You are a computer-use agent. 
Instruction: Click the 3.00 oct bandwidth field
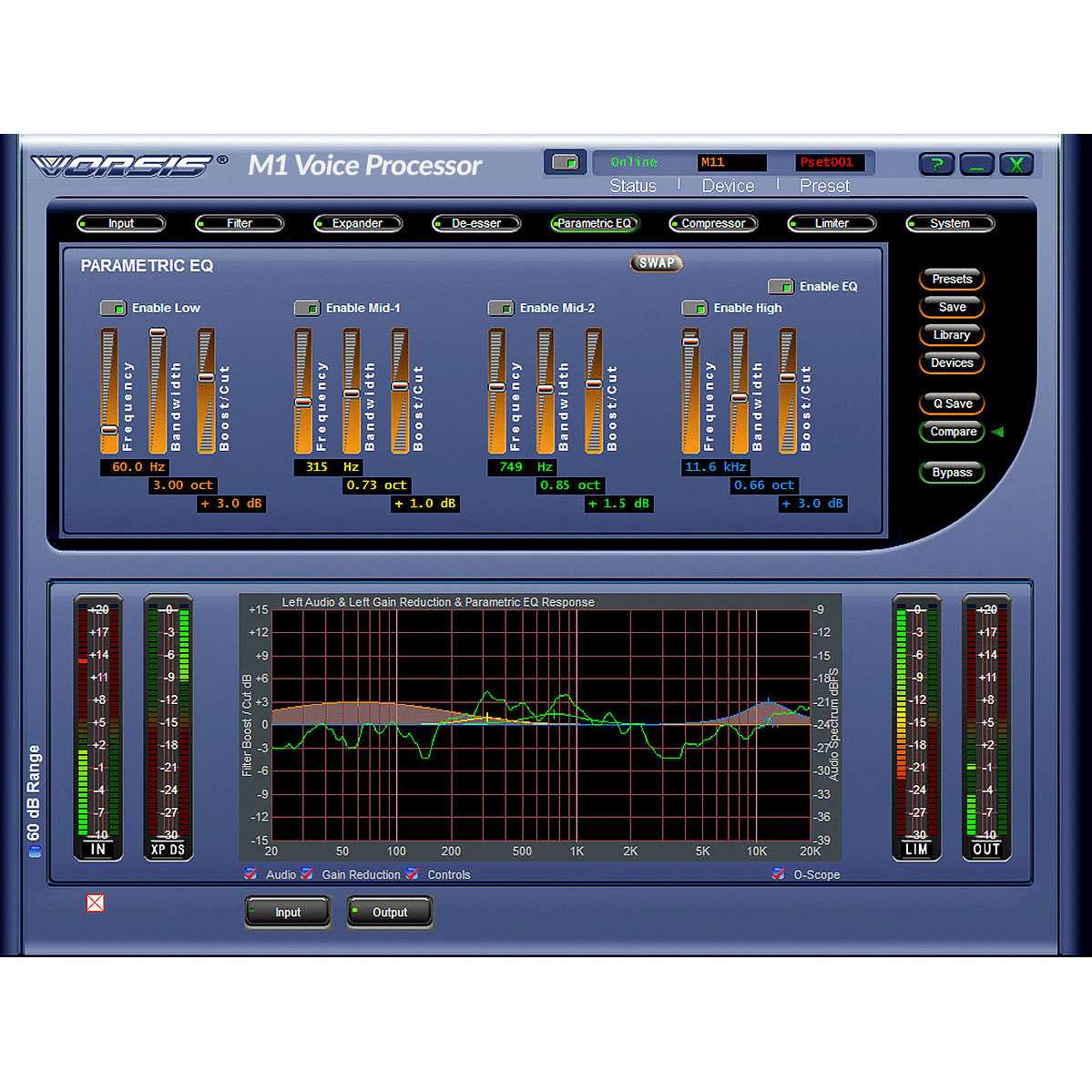(182, 485)
